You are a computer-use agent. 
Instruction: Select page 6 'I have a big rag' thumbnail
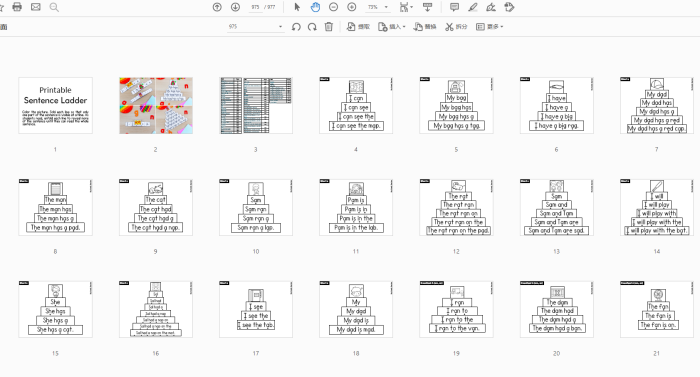(556, 105)
